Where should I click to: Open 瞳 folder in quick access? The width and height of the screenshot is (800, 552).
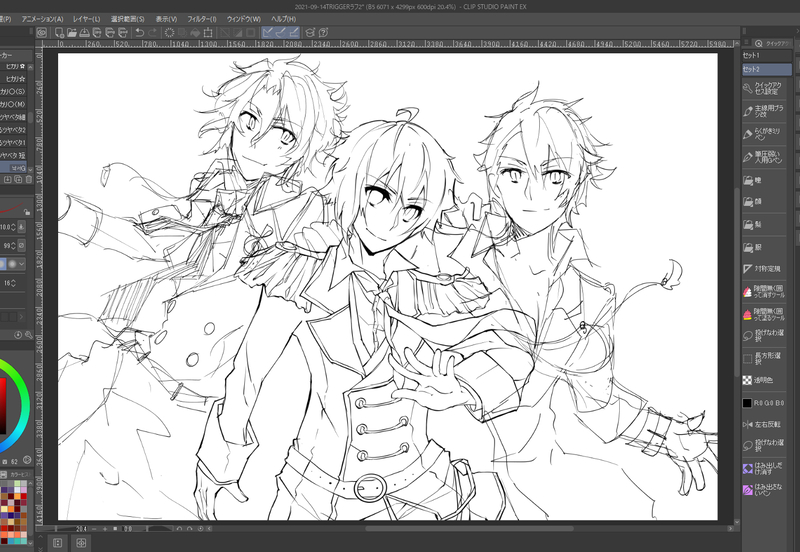pyautogui.click(x=764, y=180)
